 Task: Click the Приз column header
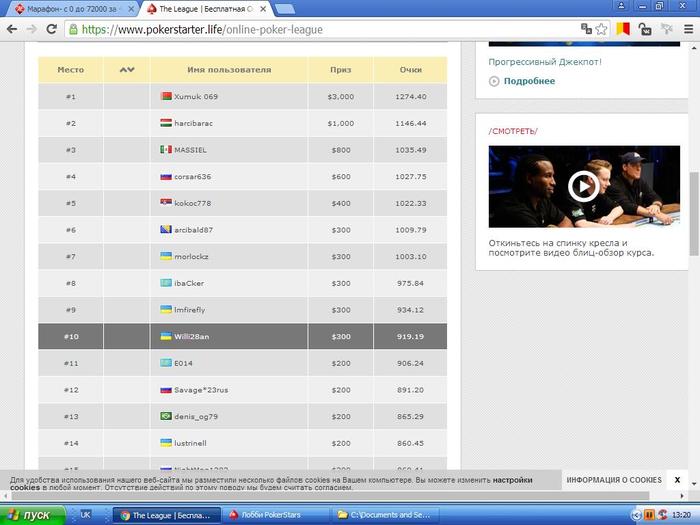341,70
